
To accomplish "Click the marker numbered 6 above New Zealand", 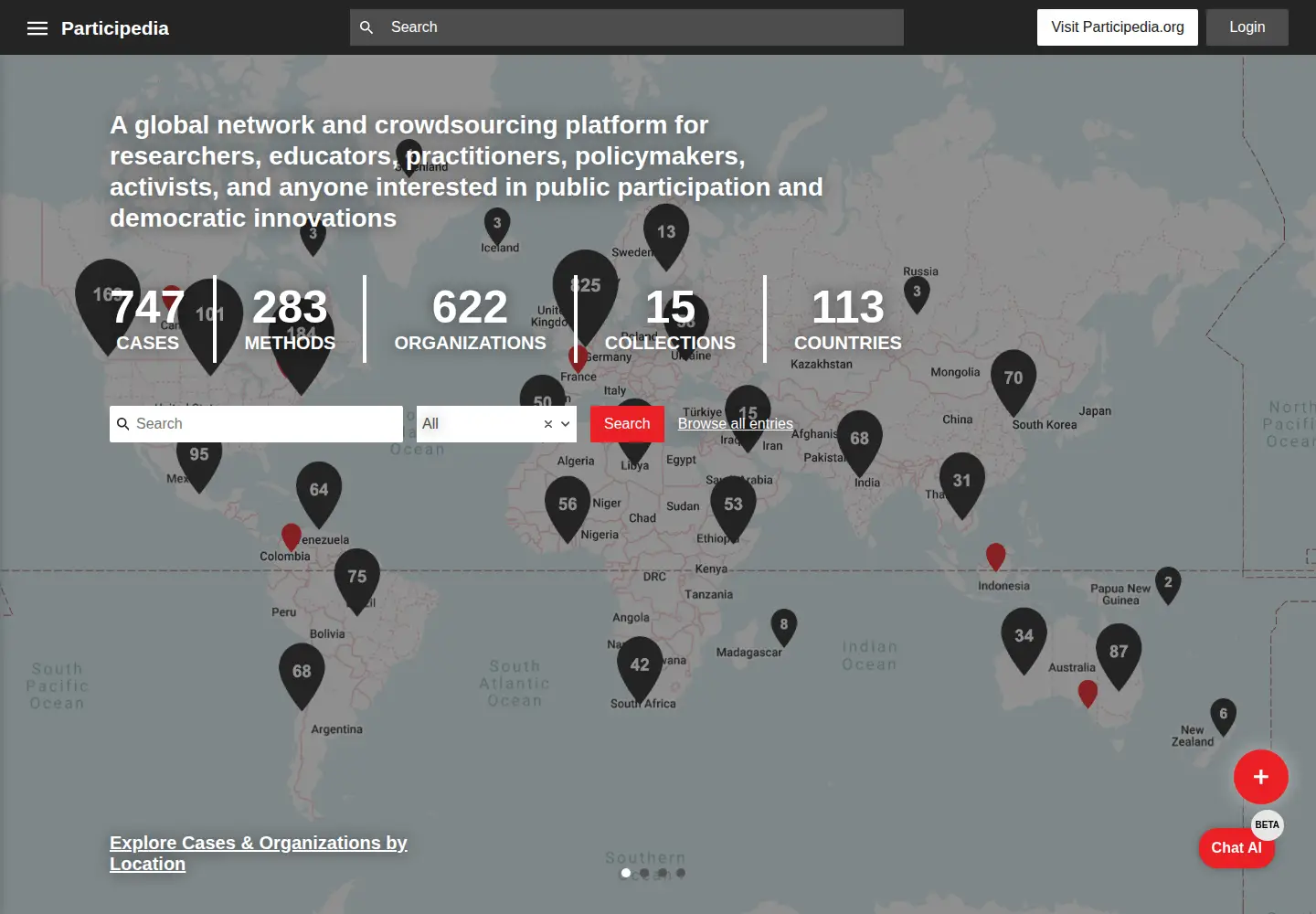I will [1224, 717].
